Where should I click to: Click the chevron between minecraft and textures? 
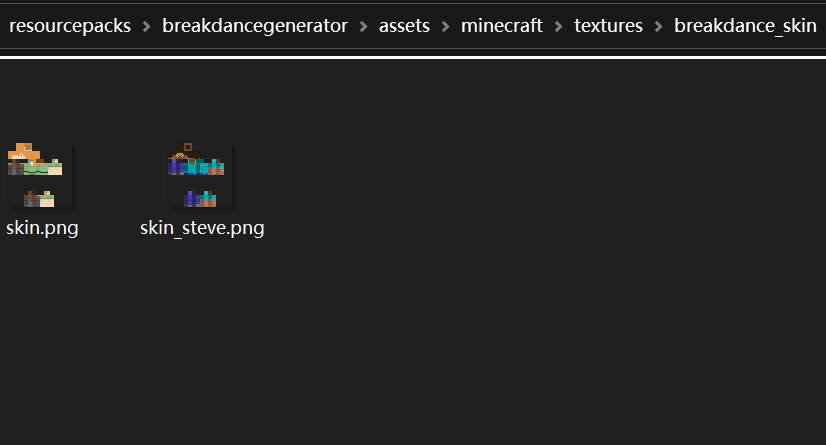pyautogui.click(x=559, y=26)
